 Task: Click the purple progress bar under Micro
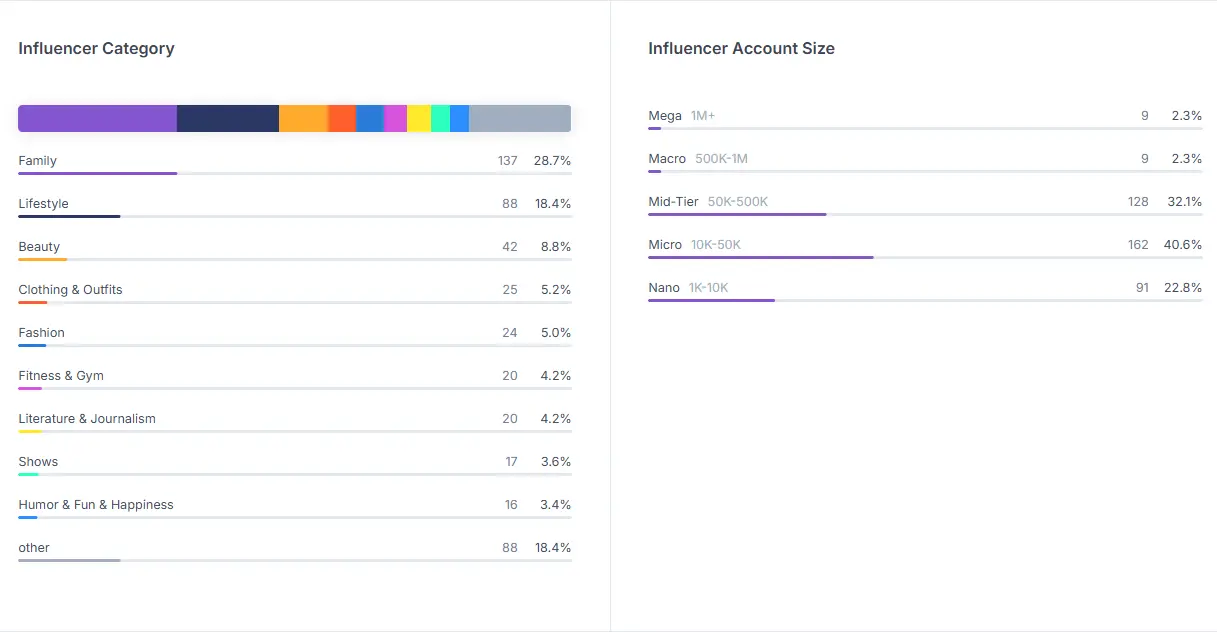[761, 257]
